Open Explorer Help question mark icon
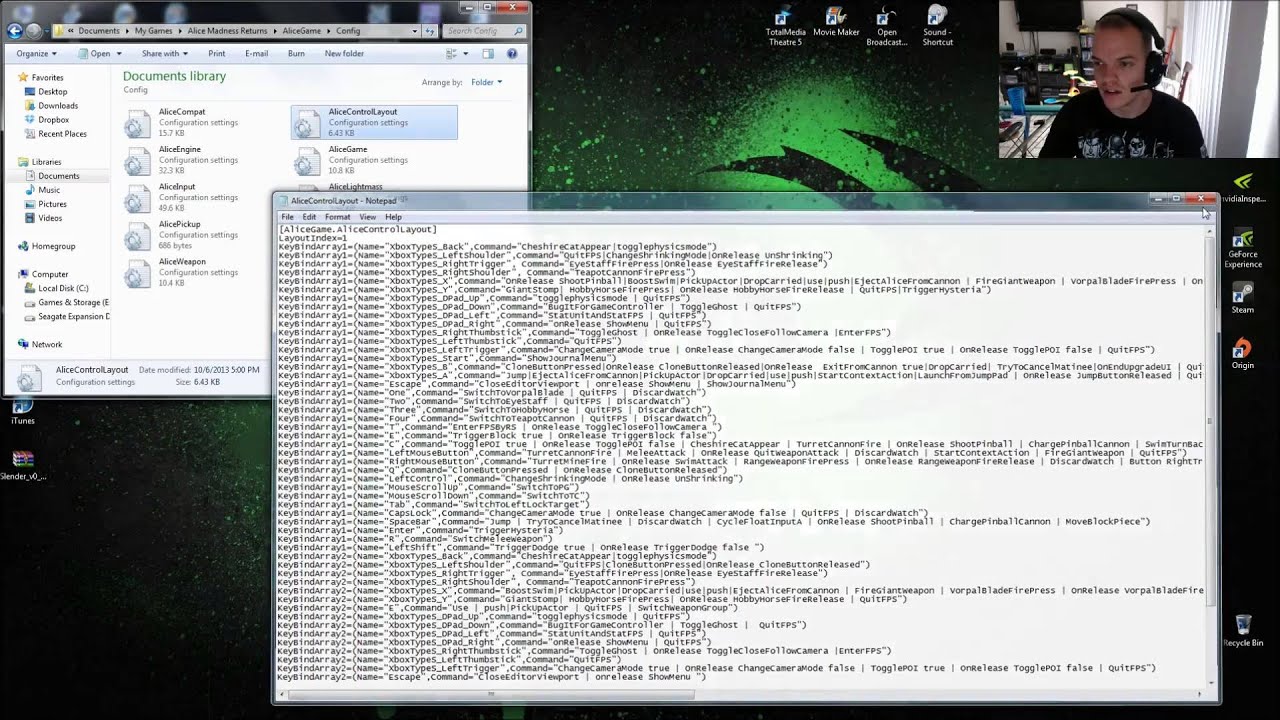1280x720 pixels. [512, 53]
